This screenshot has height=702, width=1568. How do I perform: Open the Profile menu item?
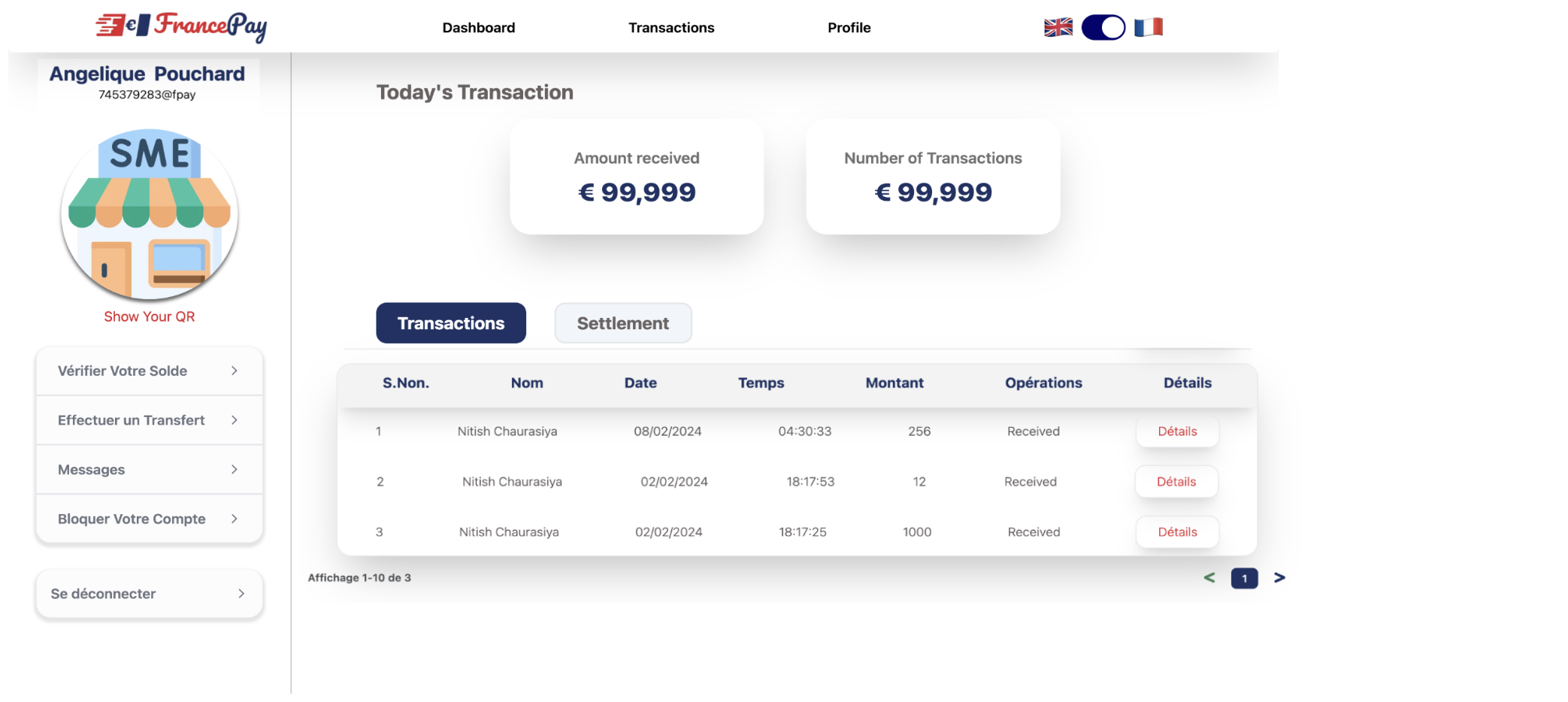click(x=849, y=28)
